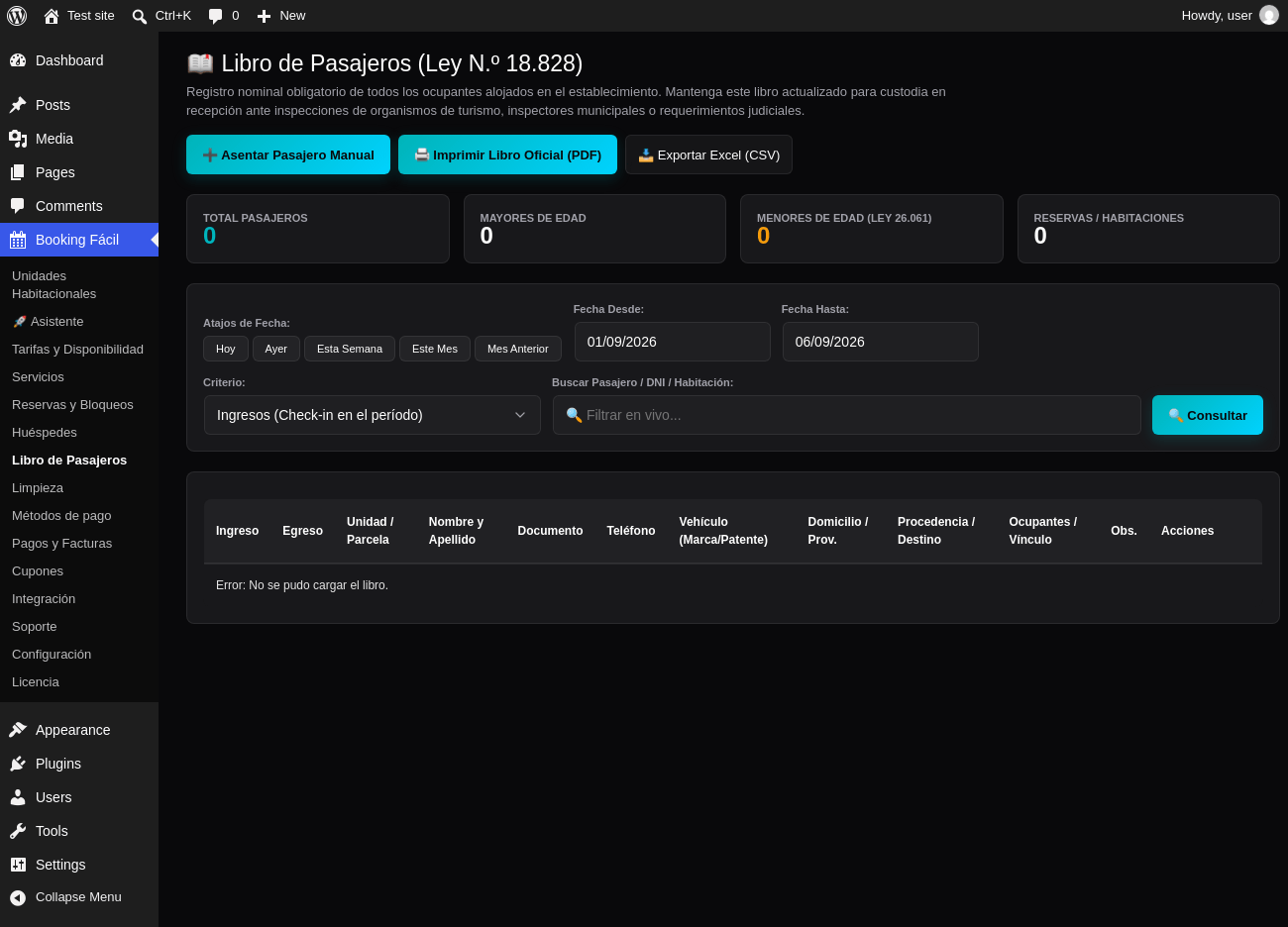Open the Settings sliders icon

[18, 865]
